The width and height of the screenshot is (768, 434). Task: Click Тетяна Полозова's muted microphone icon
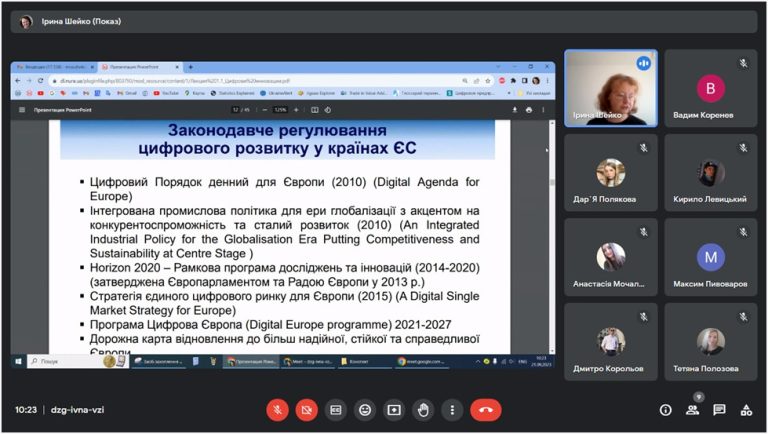tap(744, 317)
